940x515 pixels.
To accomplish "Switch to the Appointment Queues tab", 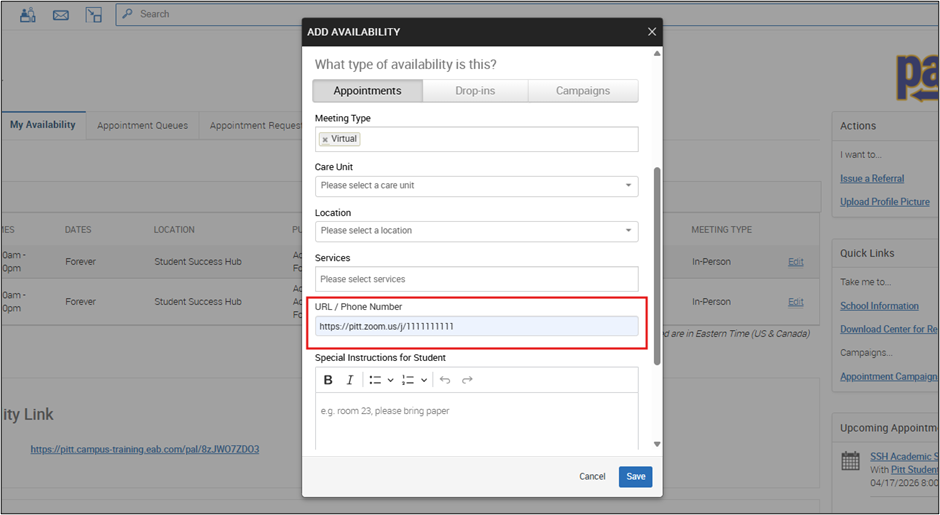I will [143, 125].
